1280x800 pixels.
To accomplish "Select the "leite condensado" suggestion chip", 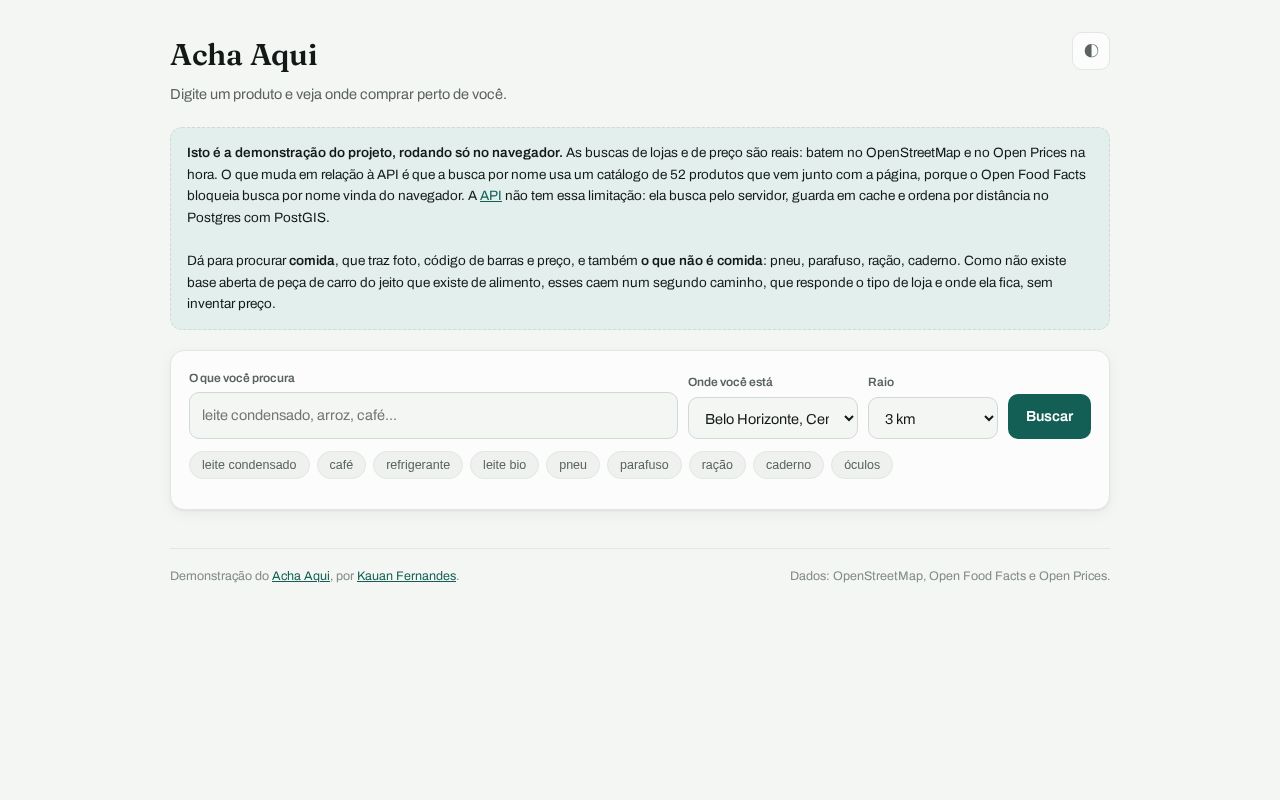I will 249,465.
